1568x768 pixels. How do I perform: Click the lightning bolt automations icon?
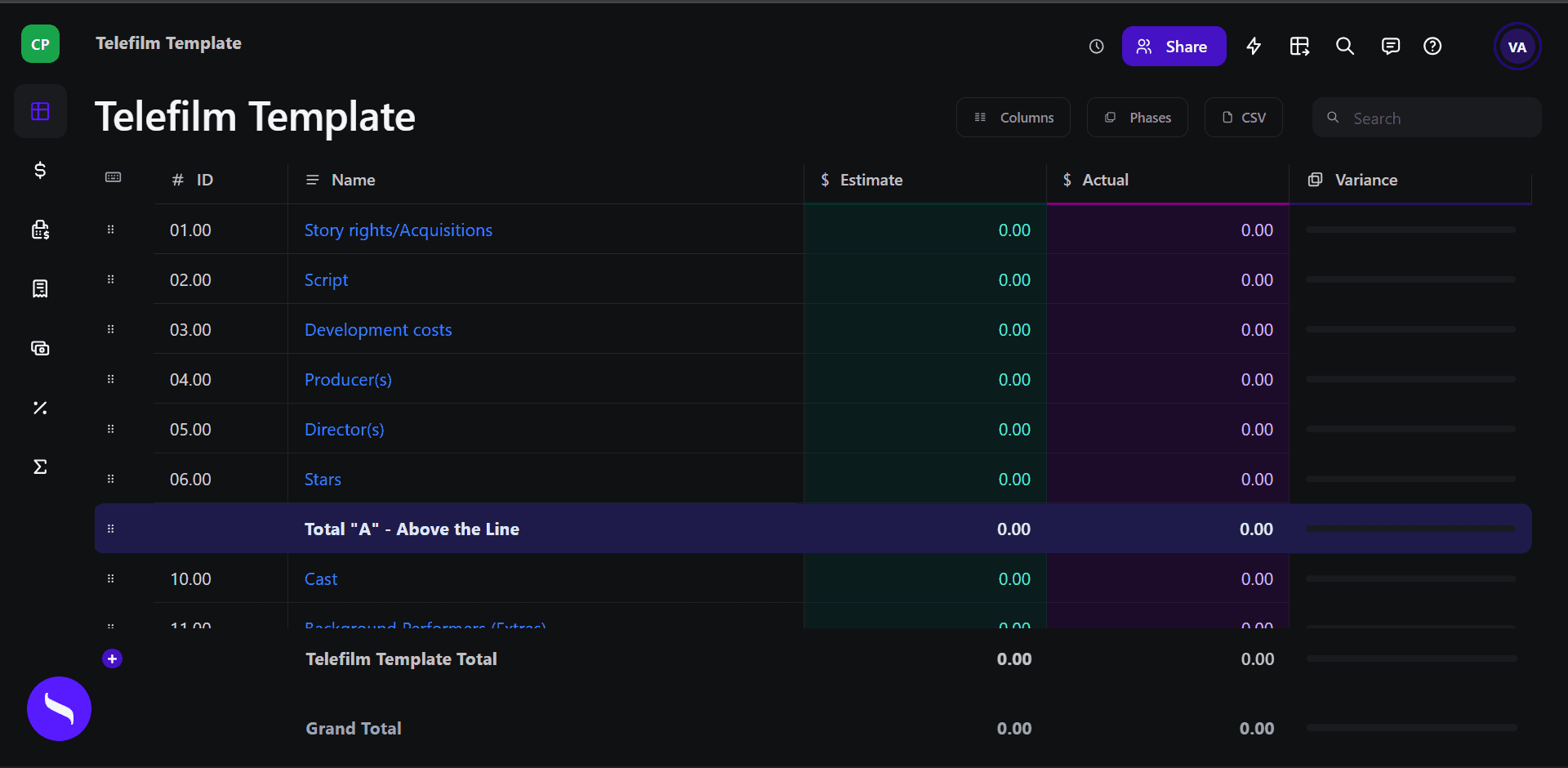[1254, 47]
